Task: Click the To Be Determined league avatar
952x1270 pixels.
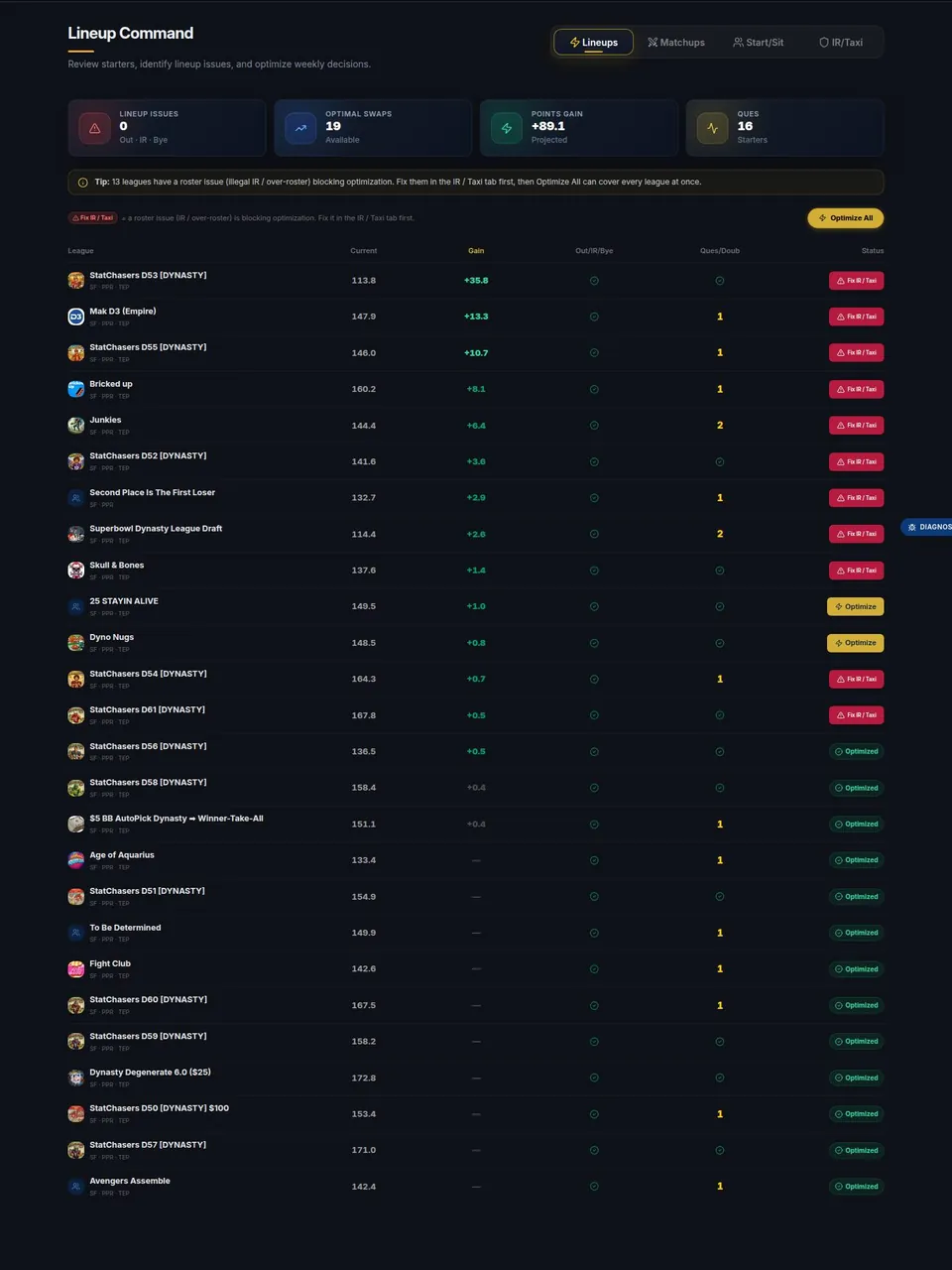Action: pyautogui.click(x=75, y=933)
